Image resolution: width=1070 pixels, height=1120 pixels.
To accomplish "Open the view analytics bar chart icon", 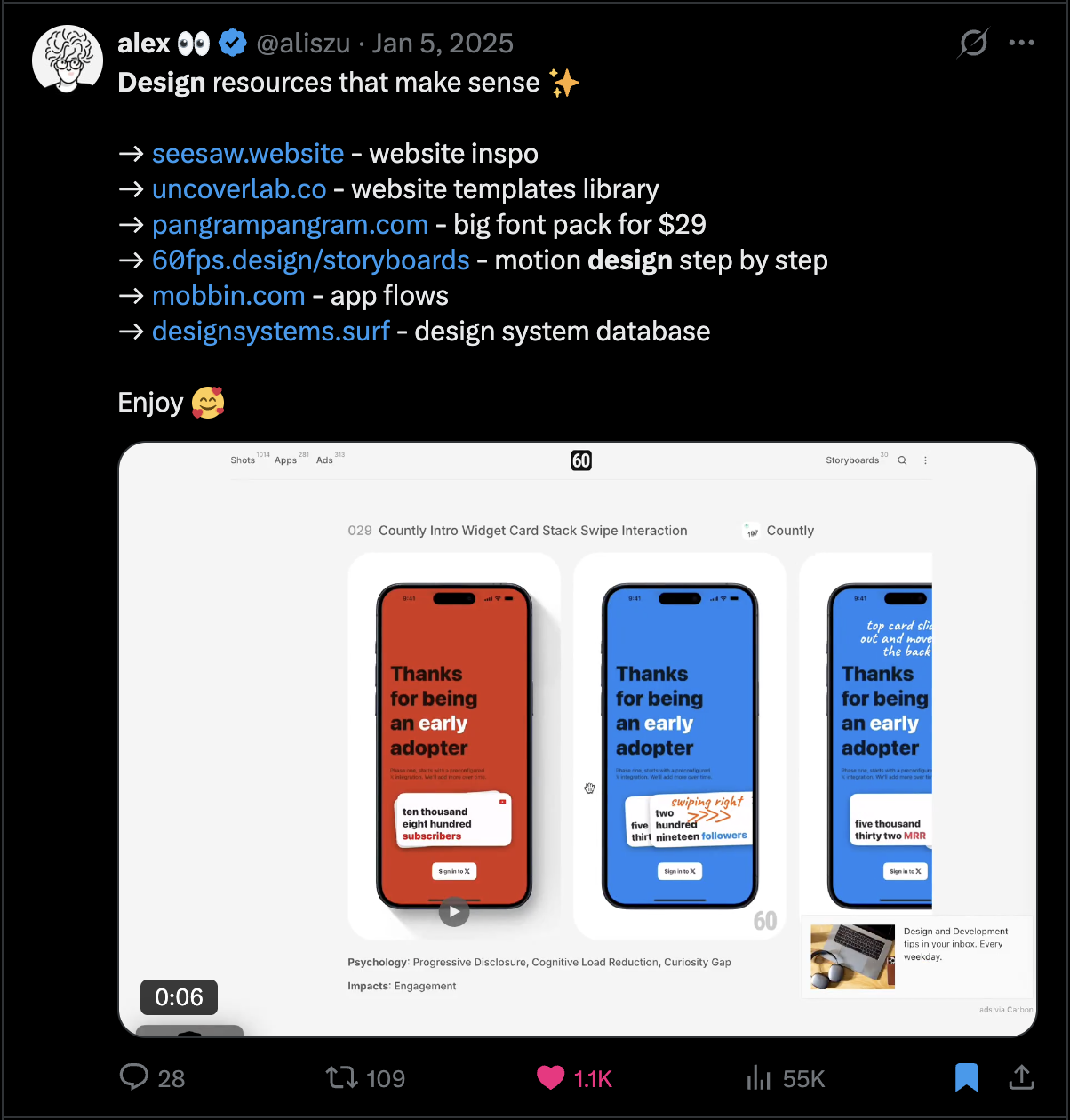I will click(x=759, y=1077).
